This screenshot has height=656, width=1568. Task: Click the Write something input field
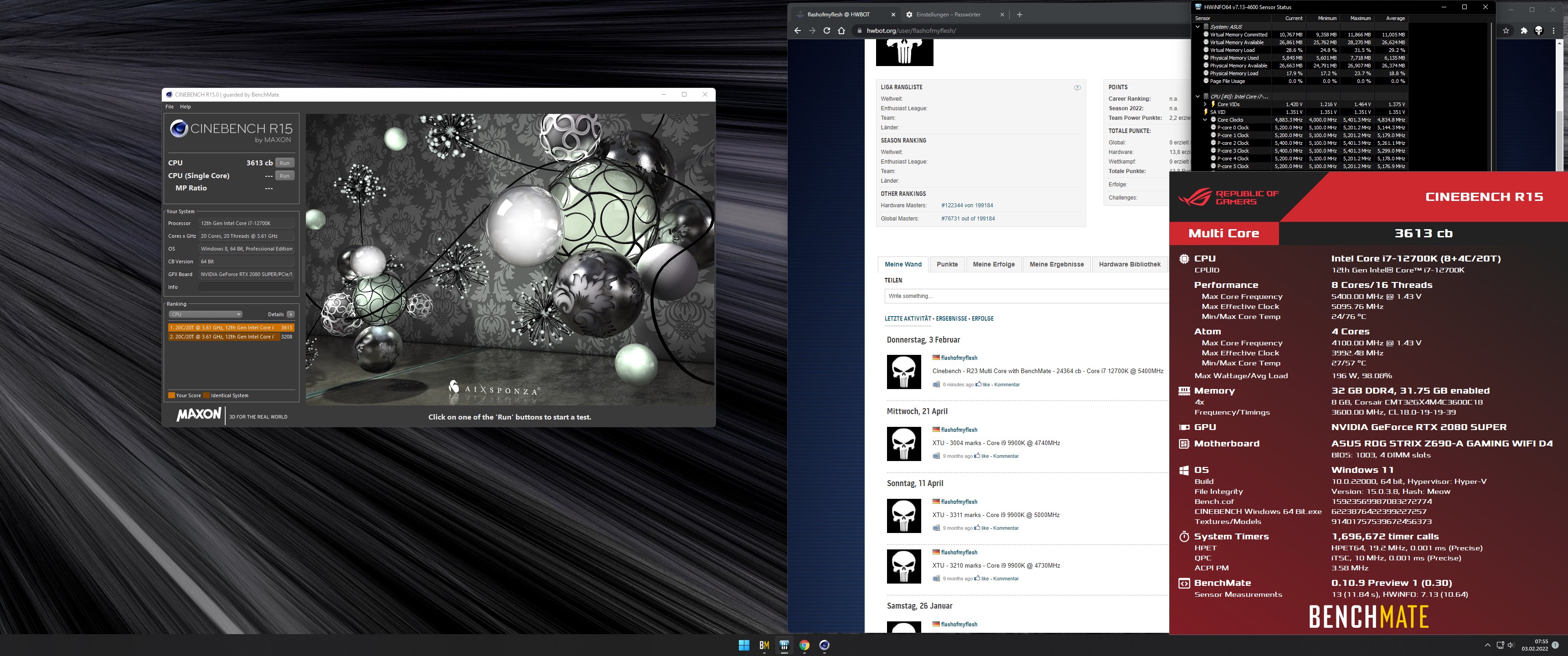tap(1026, 297)
